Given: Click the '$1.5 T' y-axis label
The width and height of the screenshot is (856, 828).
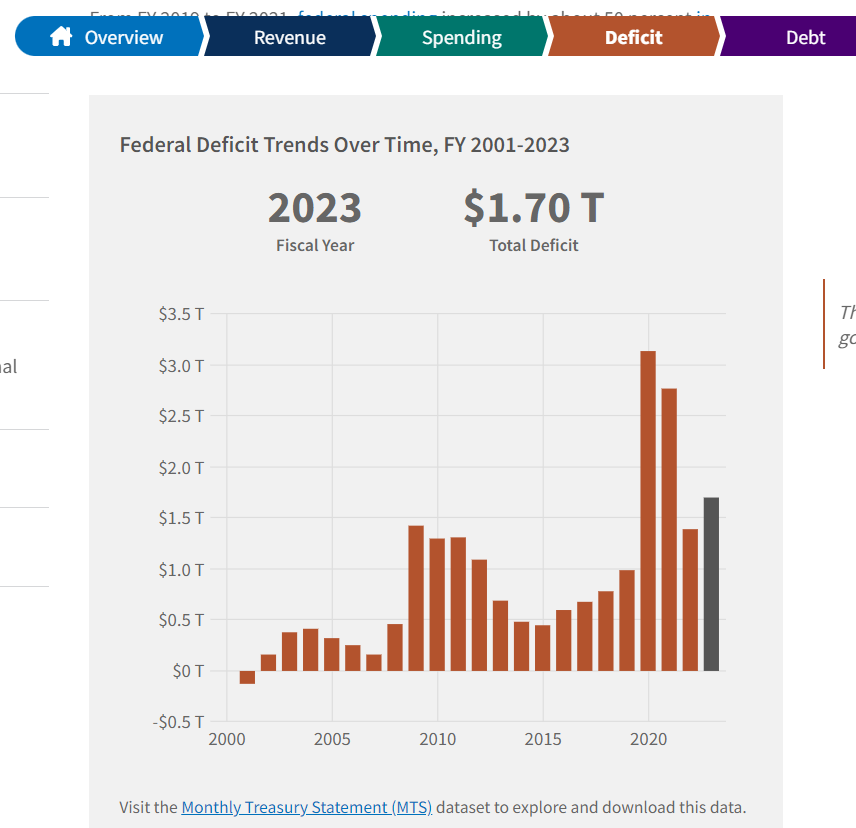Looking at the screenshot, I should (x=181, y=518).
